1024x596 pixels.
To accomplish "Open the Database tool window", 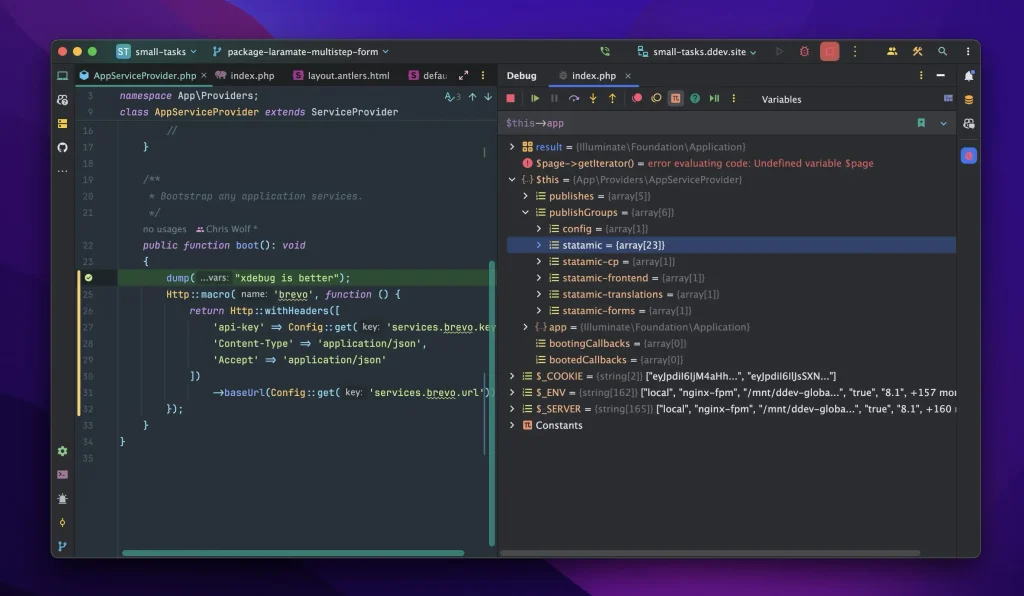I will point(968,99).
